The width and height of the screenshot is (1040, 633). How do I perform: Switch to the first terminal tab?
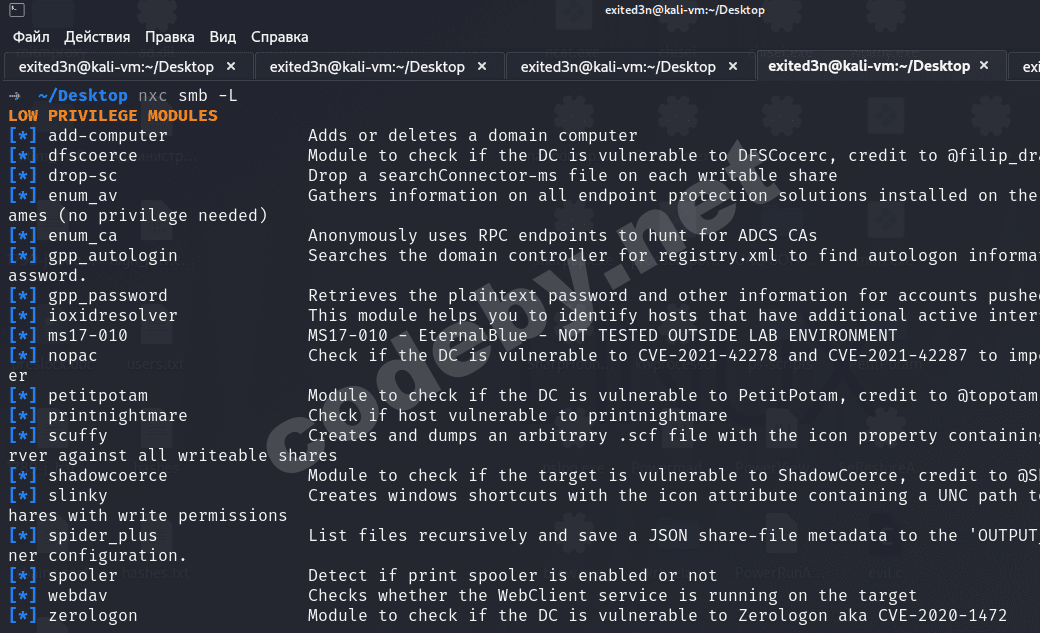point(116,67)
